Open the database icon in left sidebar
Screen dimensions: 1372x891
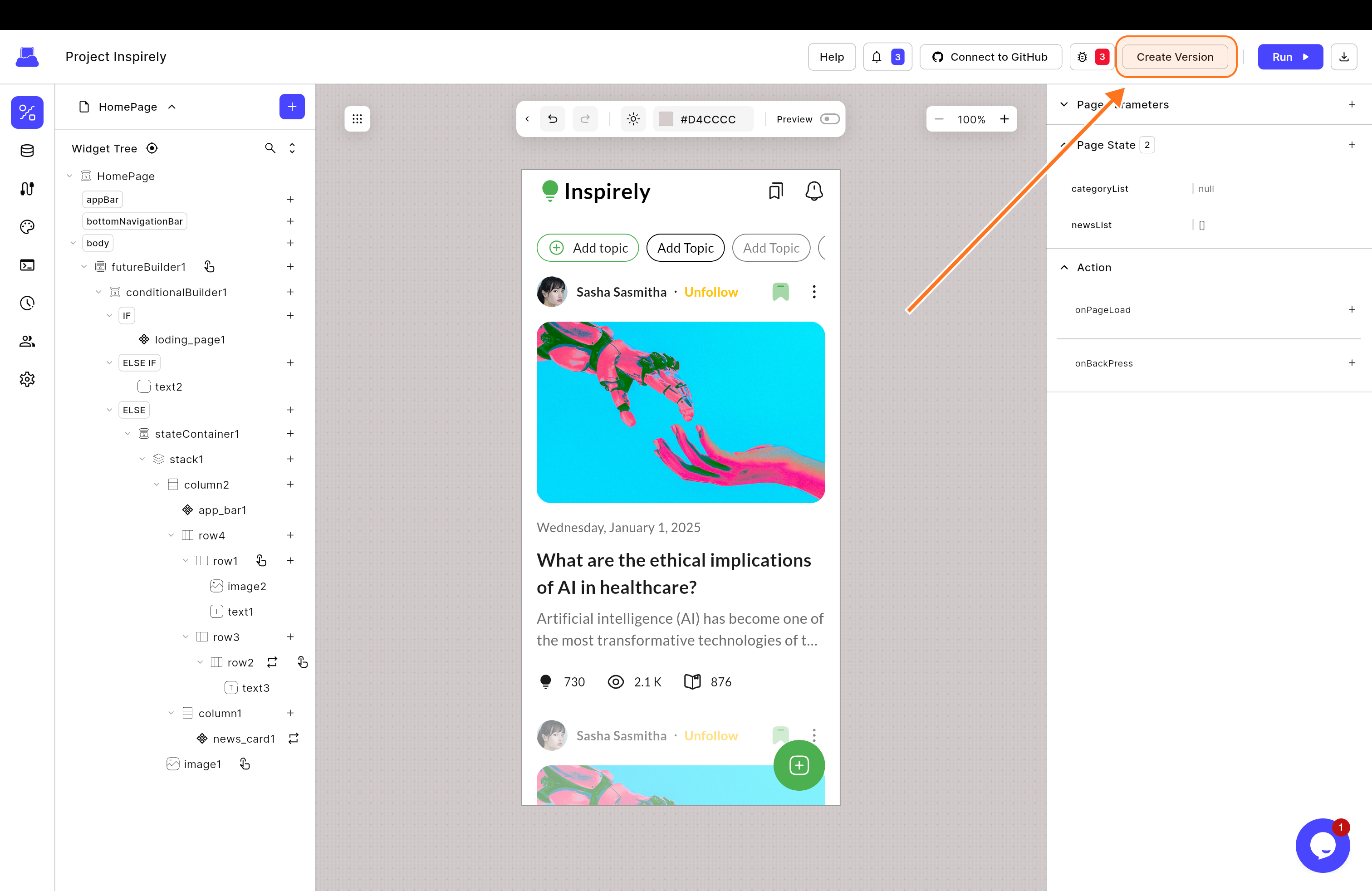click(27, 151)
